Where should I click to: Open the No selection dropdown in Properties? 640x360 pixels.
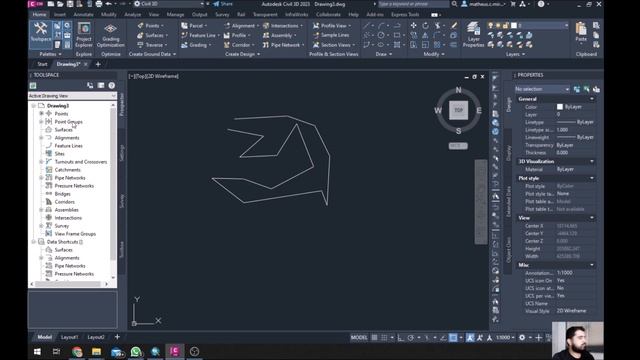tap(542, 89)
